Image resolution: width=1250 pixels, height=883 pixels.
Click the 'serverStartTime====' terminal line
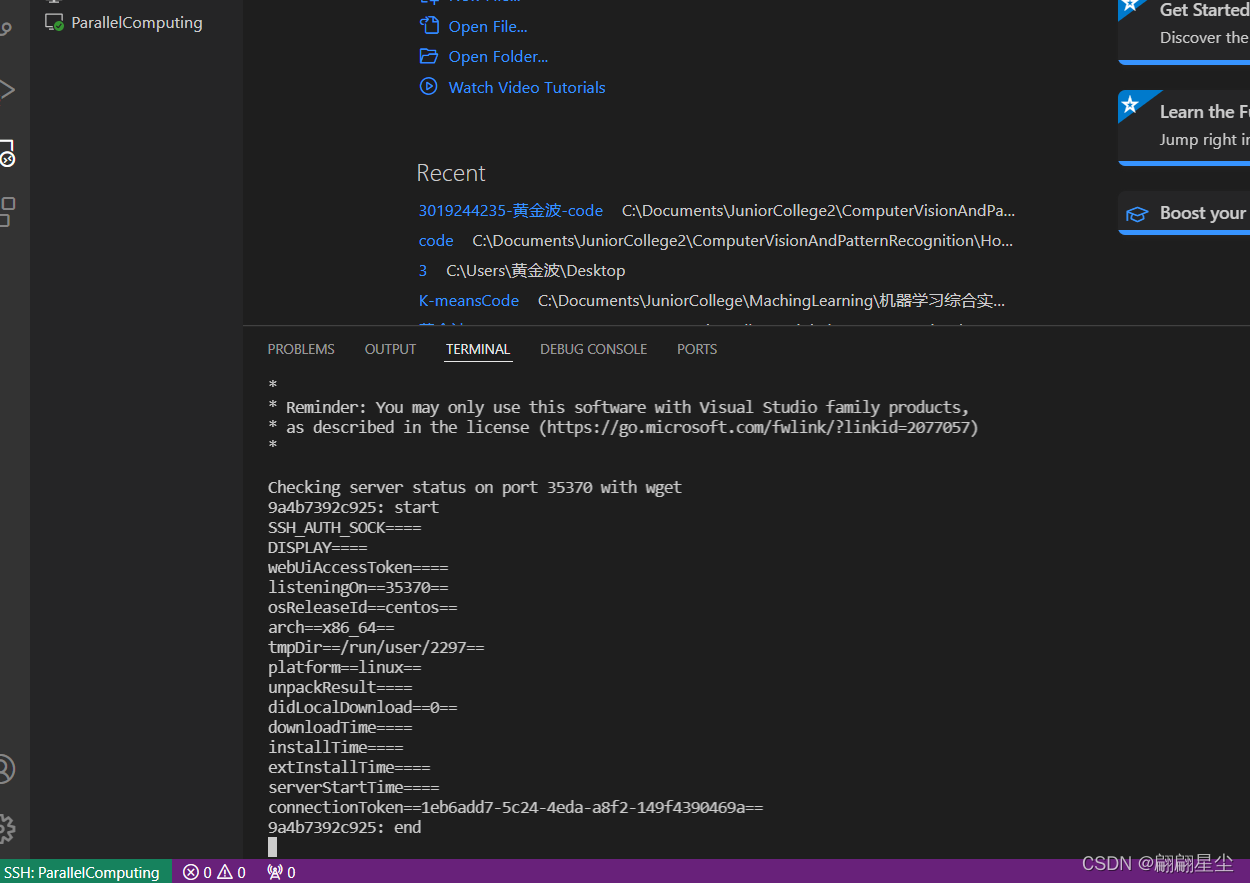click(354, 787)
